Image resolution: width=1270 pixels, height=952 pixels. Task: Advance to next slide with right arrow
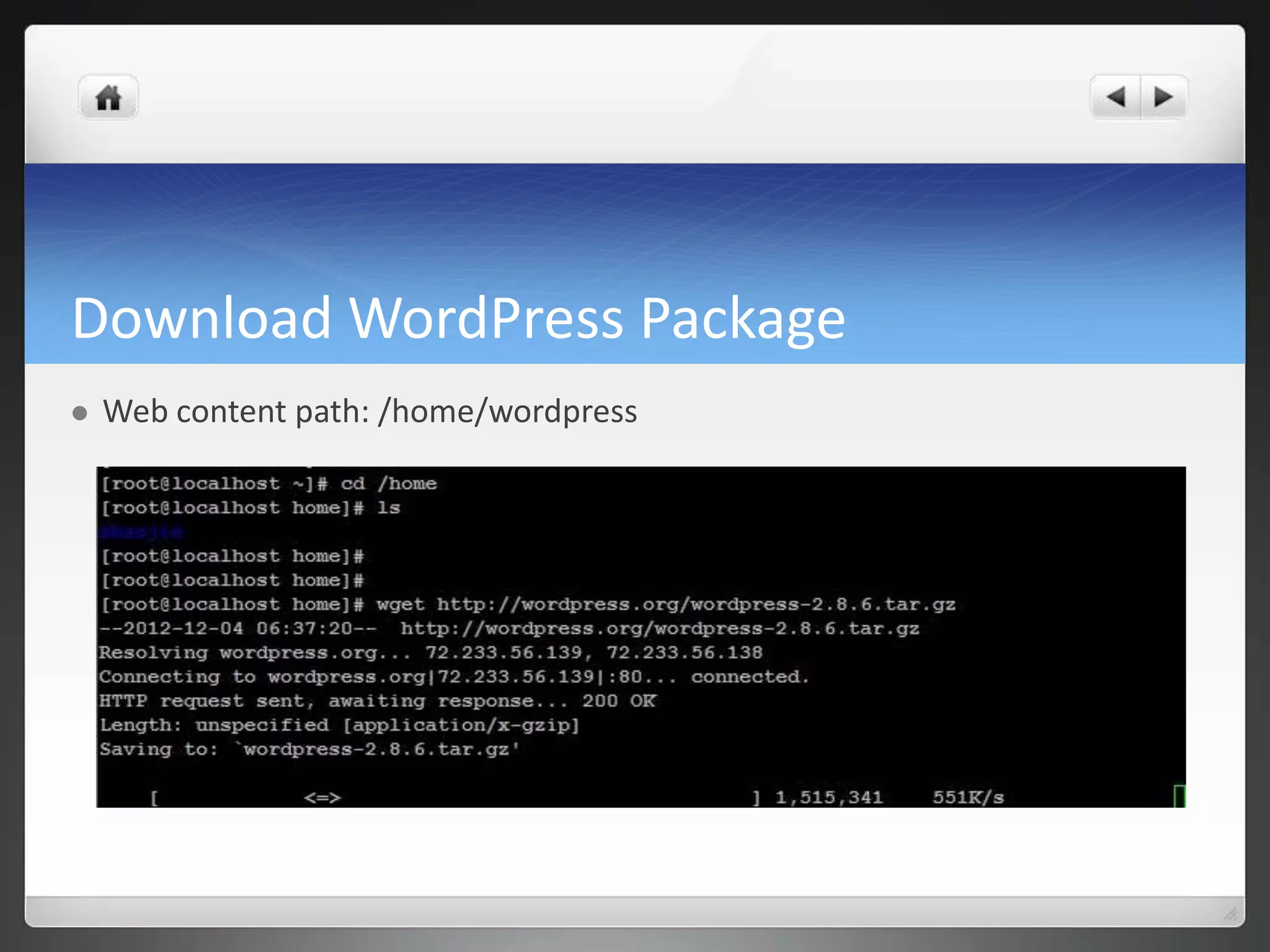click(1164, 97)
